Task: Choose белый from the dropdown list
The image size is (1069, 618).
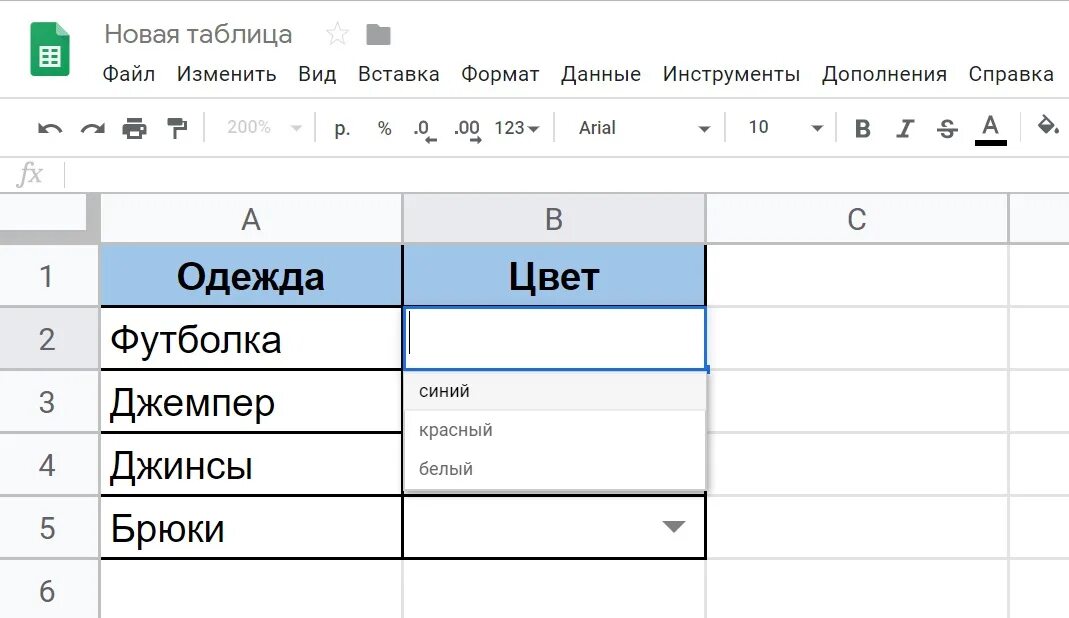Action: 555,469
